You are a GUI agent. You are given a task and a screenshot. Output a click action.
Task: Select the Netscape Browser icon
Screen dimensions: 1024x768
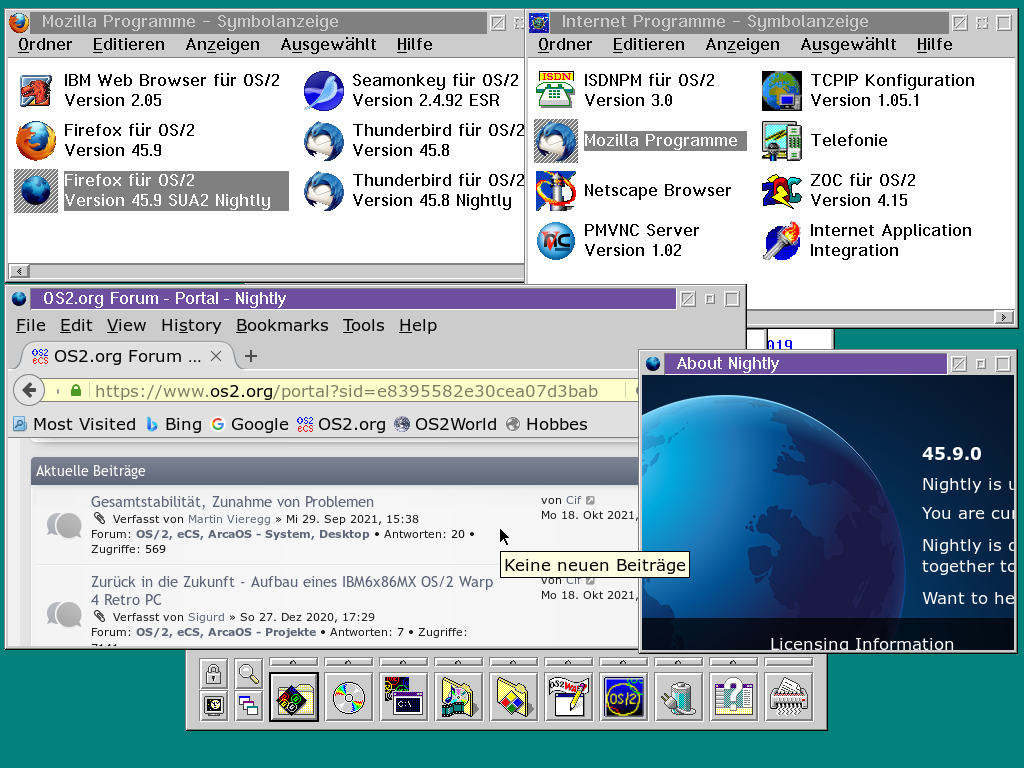pos(556,191)
